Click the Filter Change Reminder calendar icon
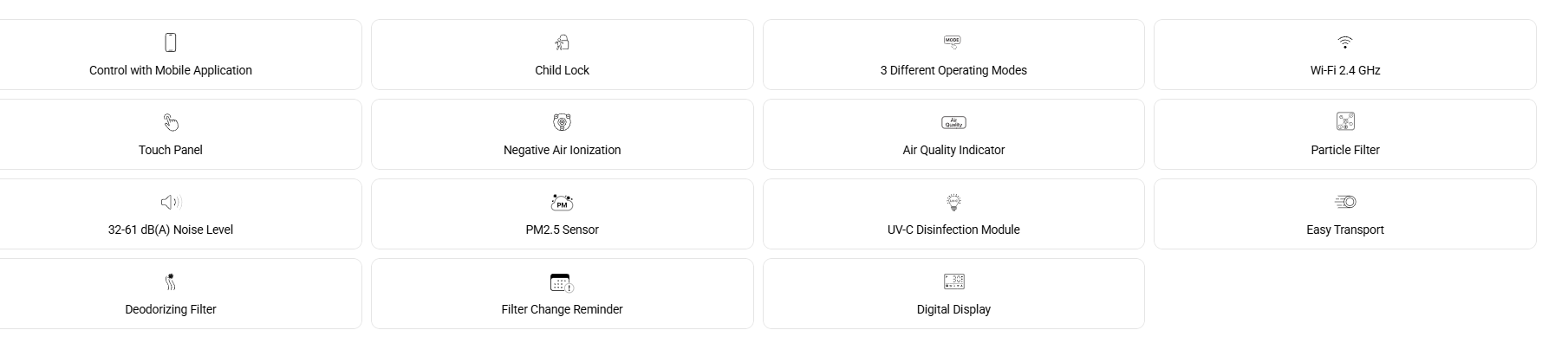The width and height of the screenshot is (1568, 356). [x=562, y=282]
